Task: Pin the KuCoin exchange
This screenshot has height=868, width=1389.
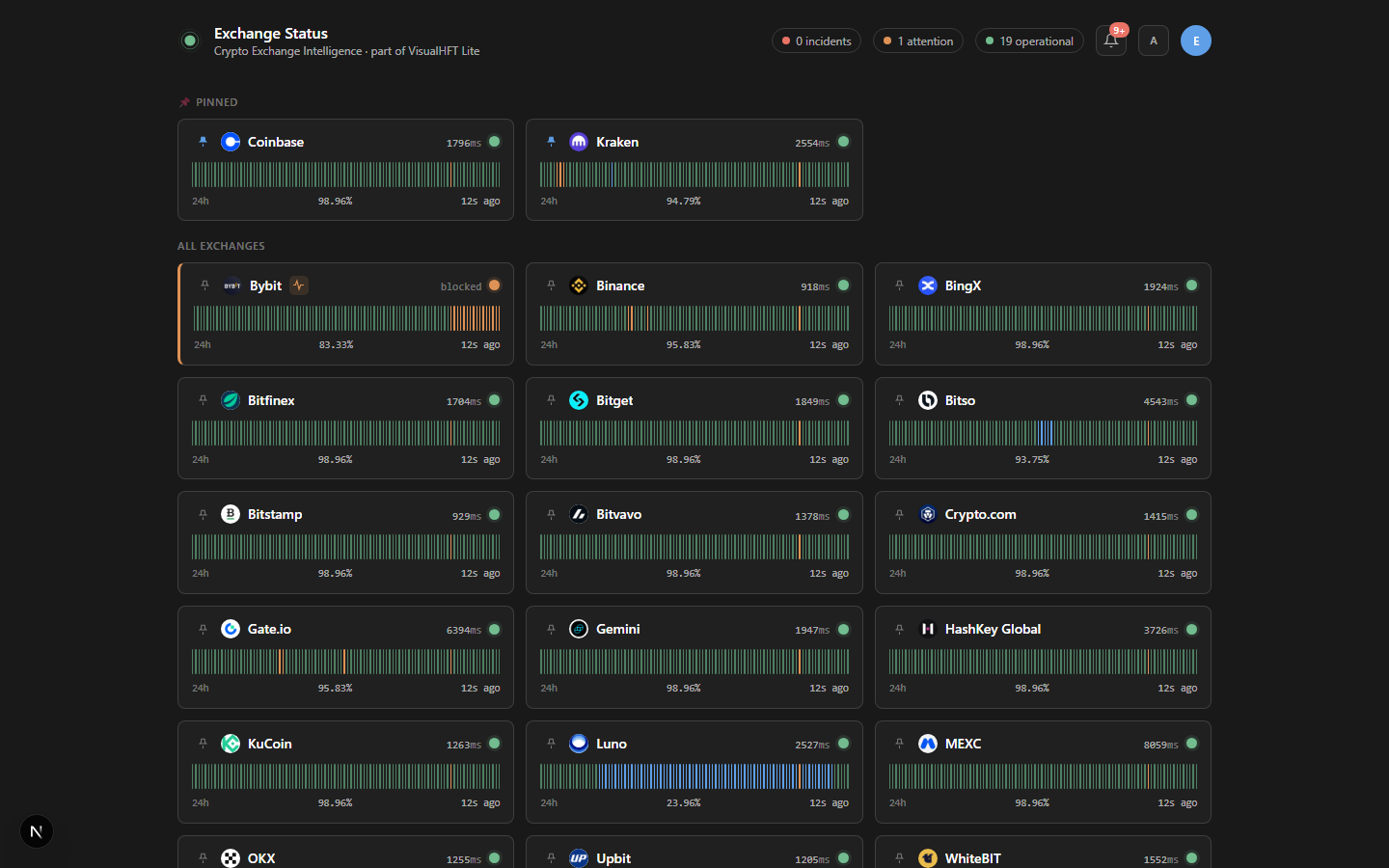Action: pyautogui.click(x=203, y=744)
